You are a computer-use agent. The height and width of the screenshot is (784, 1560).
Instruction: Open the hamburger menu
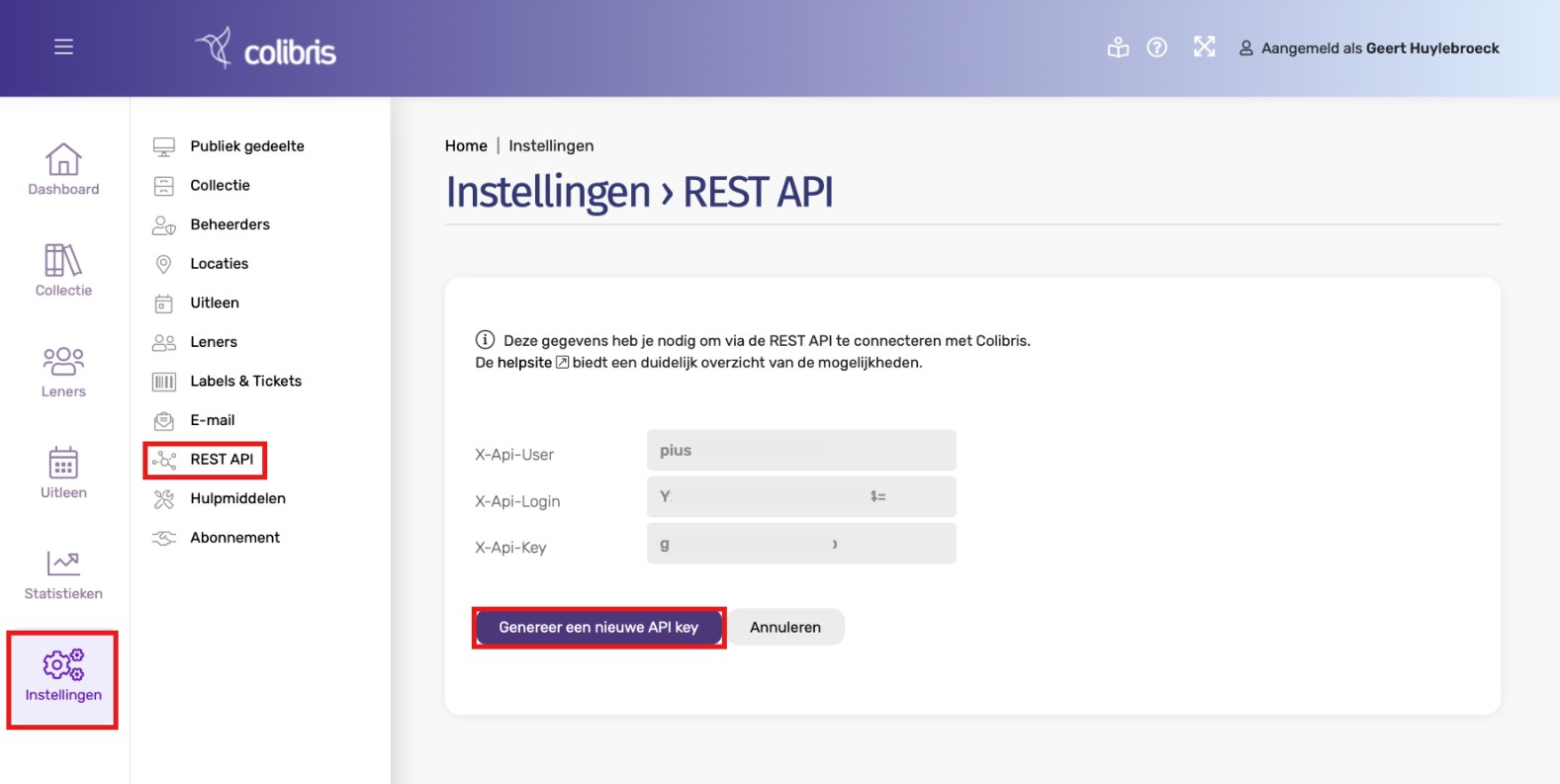coord(63,46)
